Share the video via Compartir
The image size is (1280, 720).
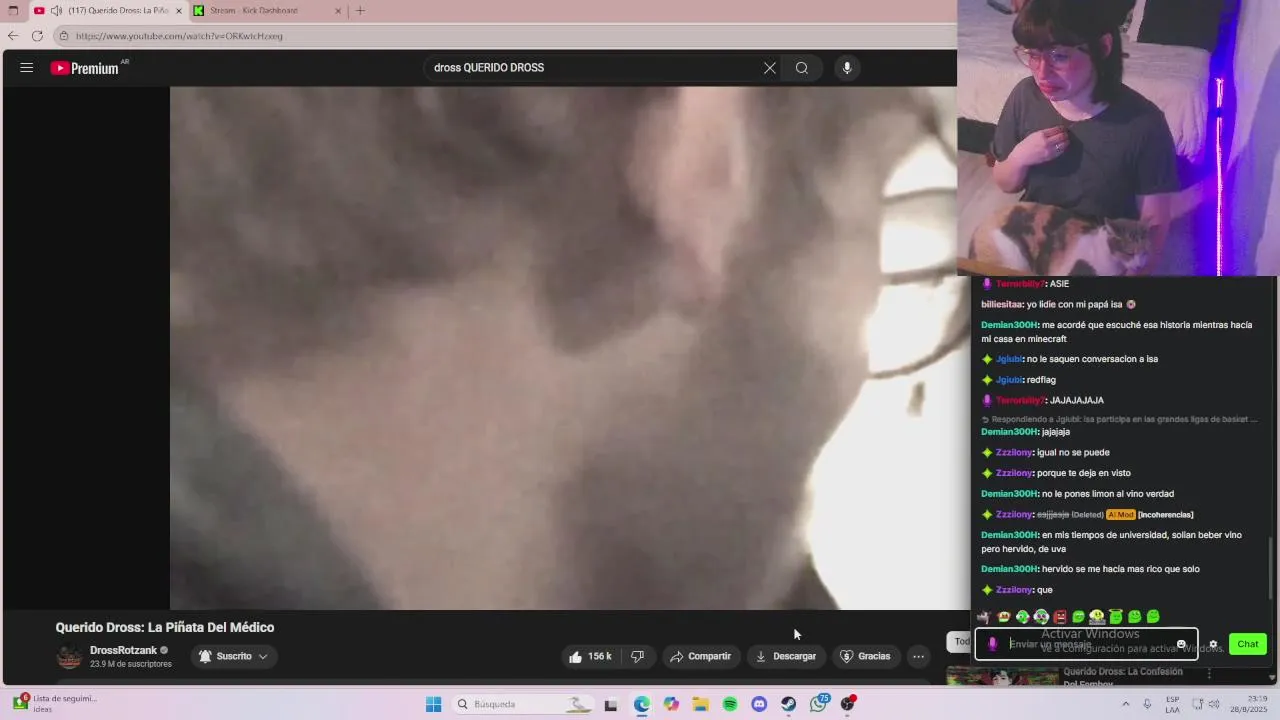tap(700, 656)
